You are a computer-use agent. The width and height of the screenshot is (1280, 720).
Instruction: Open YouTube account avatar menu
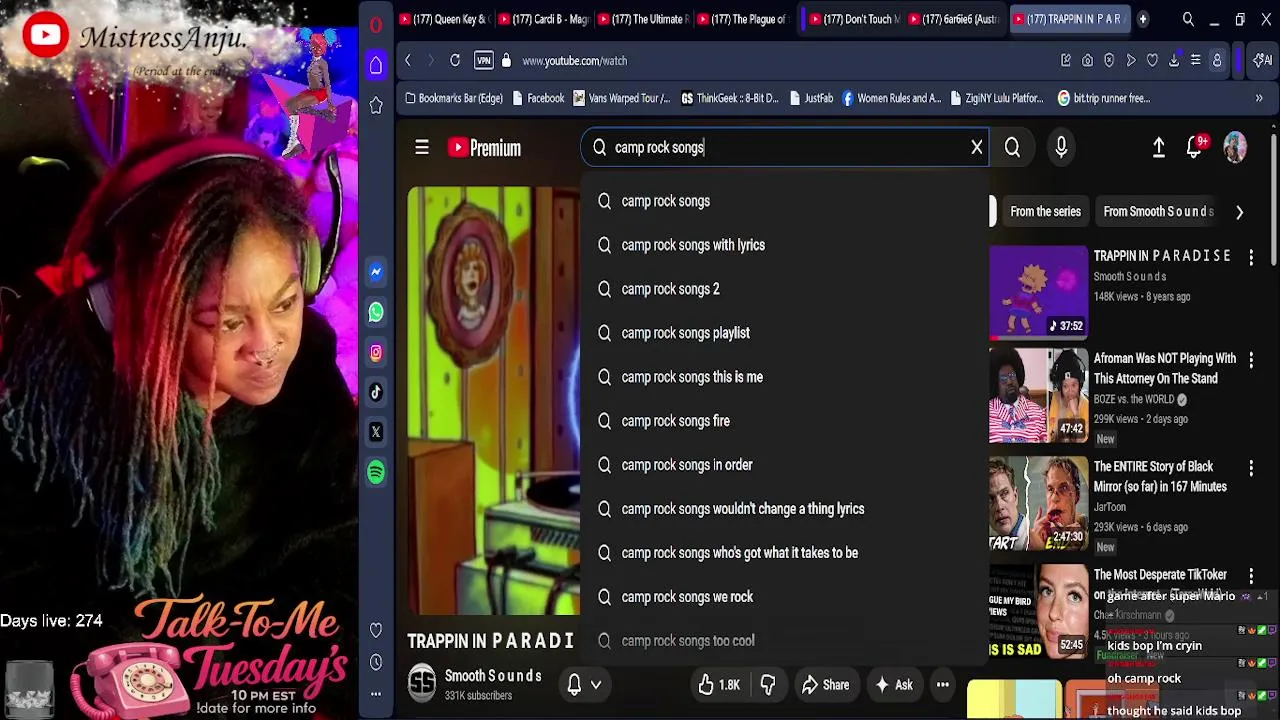[1235, 147]
